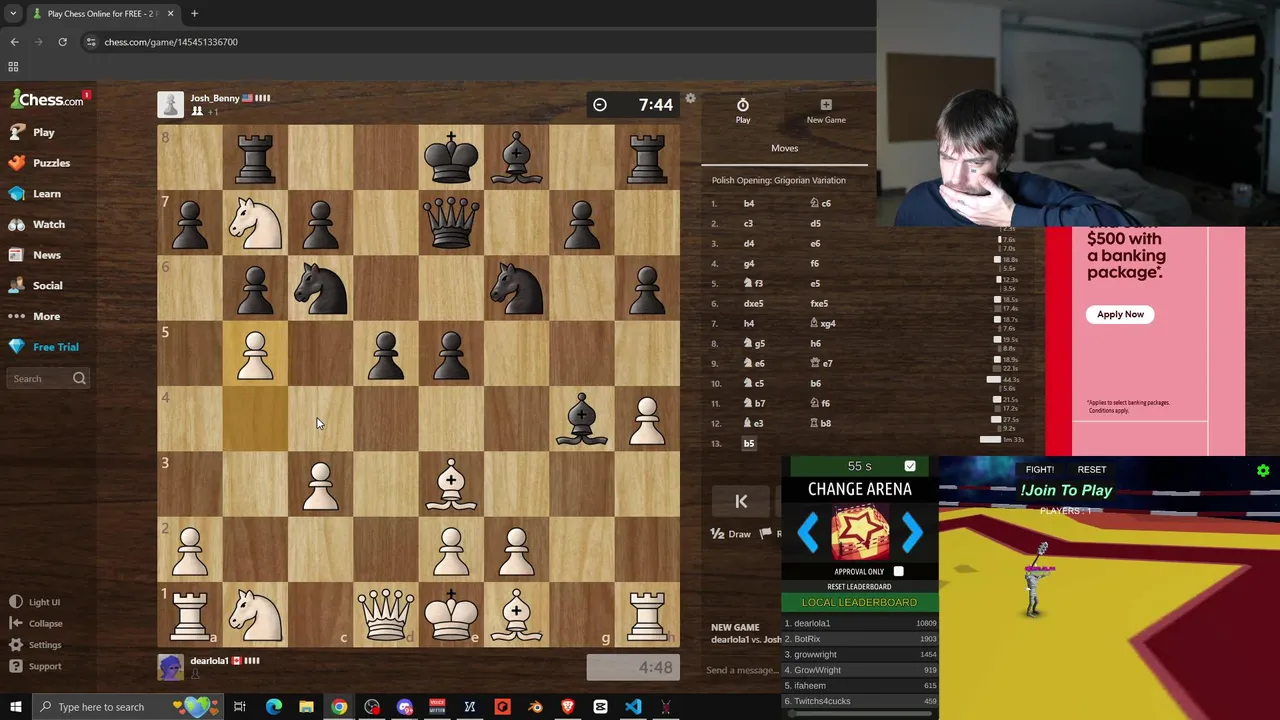The width and height of the screenshot is (1280, 720).
Task: Open the board settings gear icon
Action: pyautogui.click(x=690, y=99)
